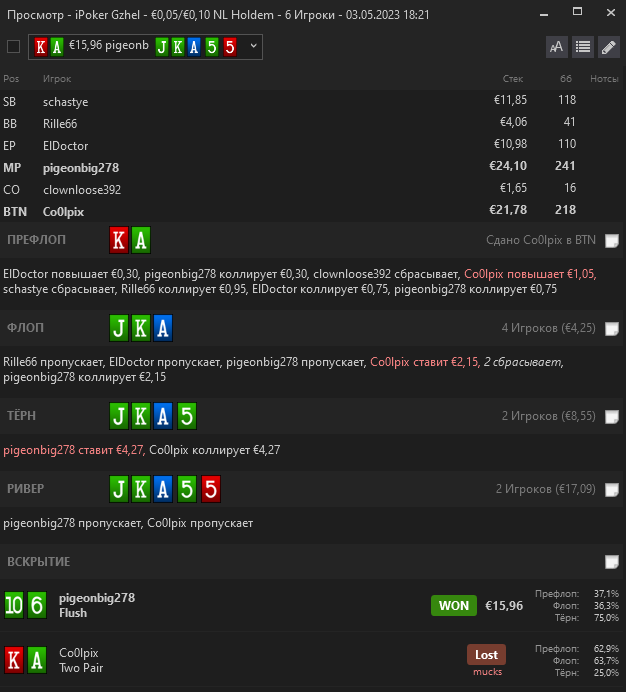Click stack value €24,10
The width and height of the screenshot is (626, 692).
pos(508,166)
